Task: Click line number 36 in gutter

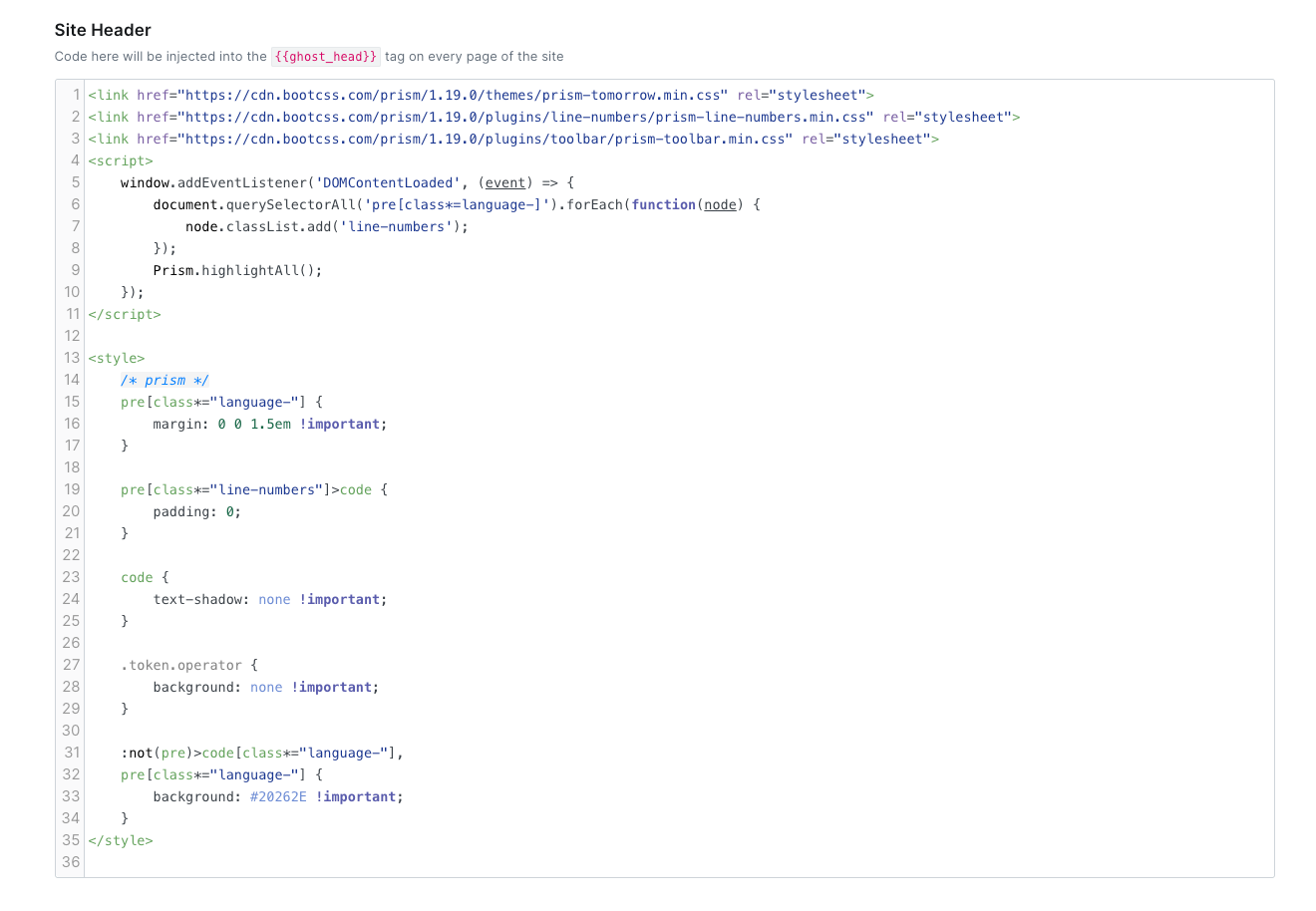Action: pyautogui.click(x=71, y=863)
